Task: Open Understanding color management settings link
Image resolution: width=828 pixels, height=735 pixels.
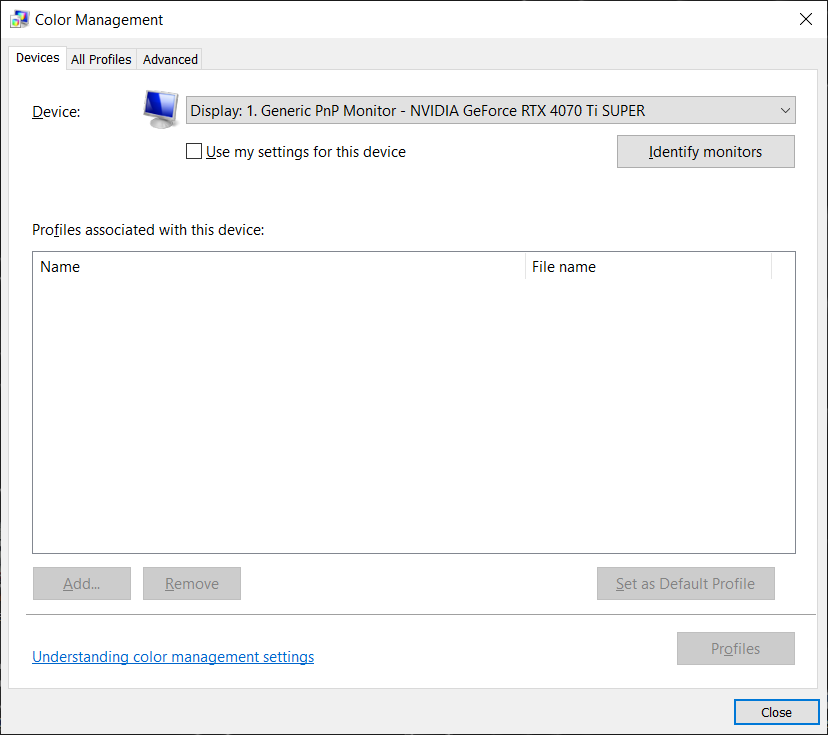Action: tap(173, 657)
